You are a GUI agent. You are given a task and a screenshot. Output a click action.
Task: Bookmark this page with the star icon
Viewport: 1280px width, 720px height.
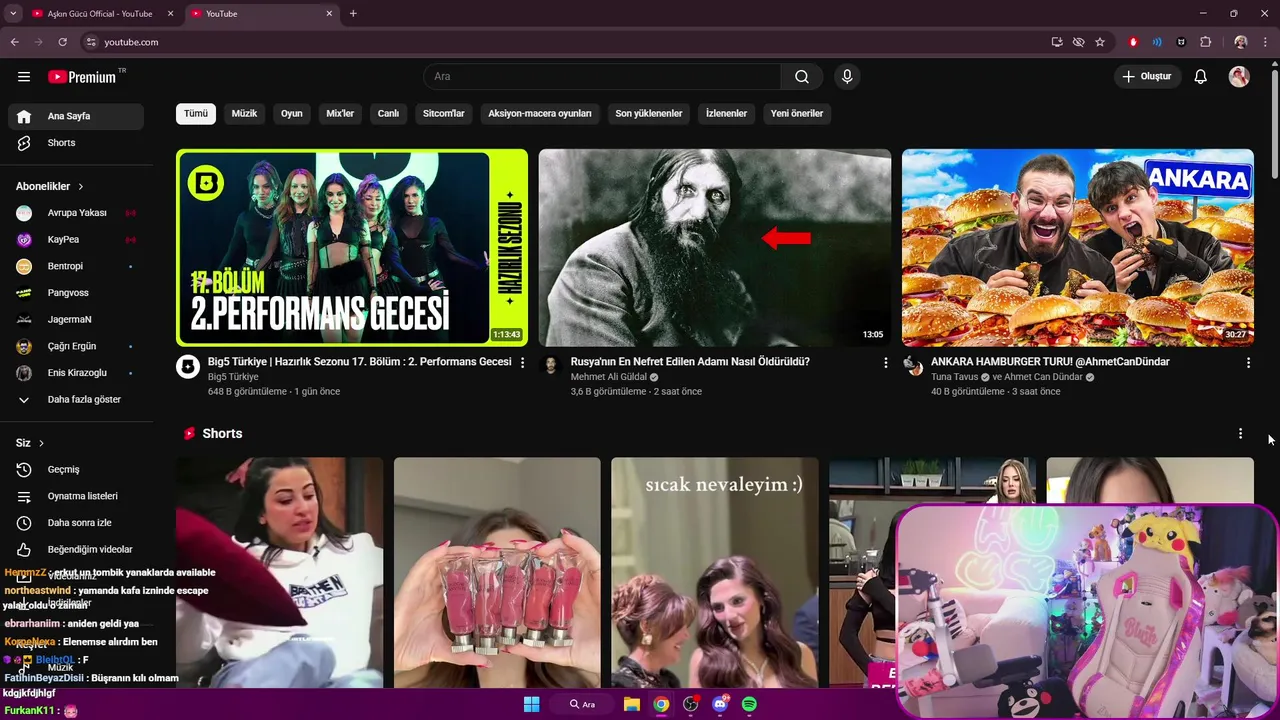tap(1100, 42)
